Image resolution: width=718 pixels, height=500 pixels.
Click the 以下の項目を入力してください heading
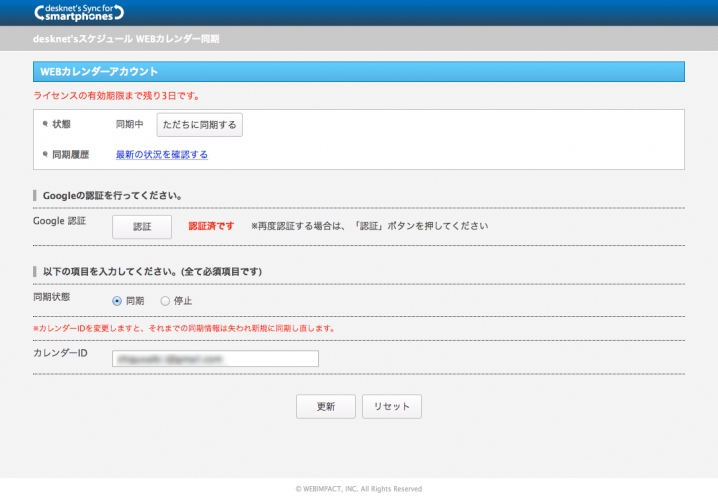pos(152,272)
